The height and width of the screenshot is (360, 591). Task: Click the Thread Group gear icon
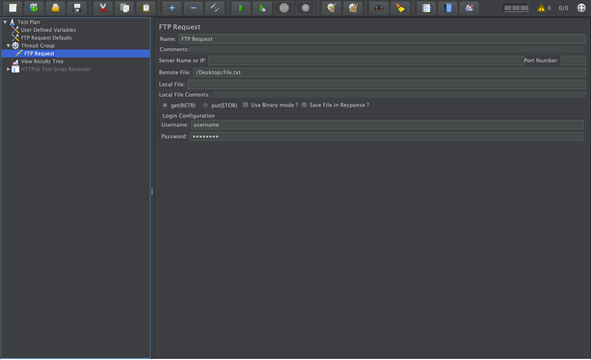15,46
